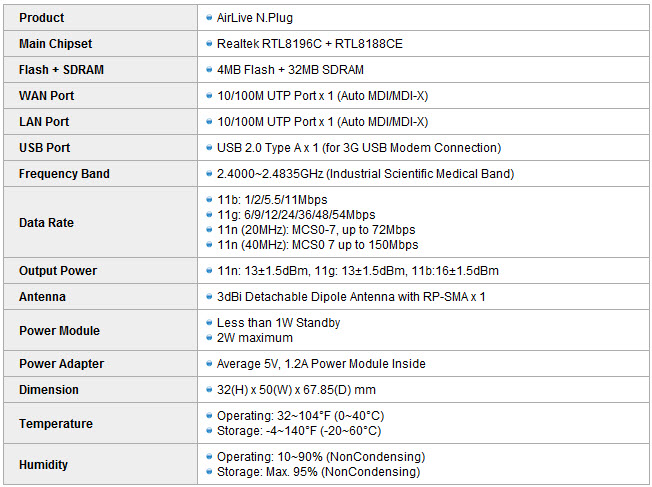This screenshot has width=652, height=487.
Task: Select the bullet before 4MB Flash + 32MB SDRAM
Action: coord(209,69)
